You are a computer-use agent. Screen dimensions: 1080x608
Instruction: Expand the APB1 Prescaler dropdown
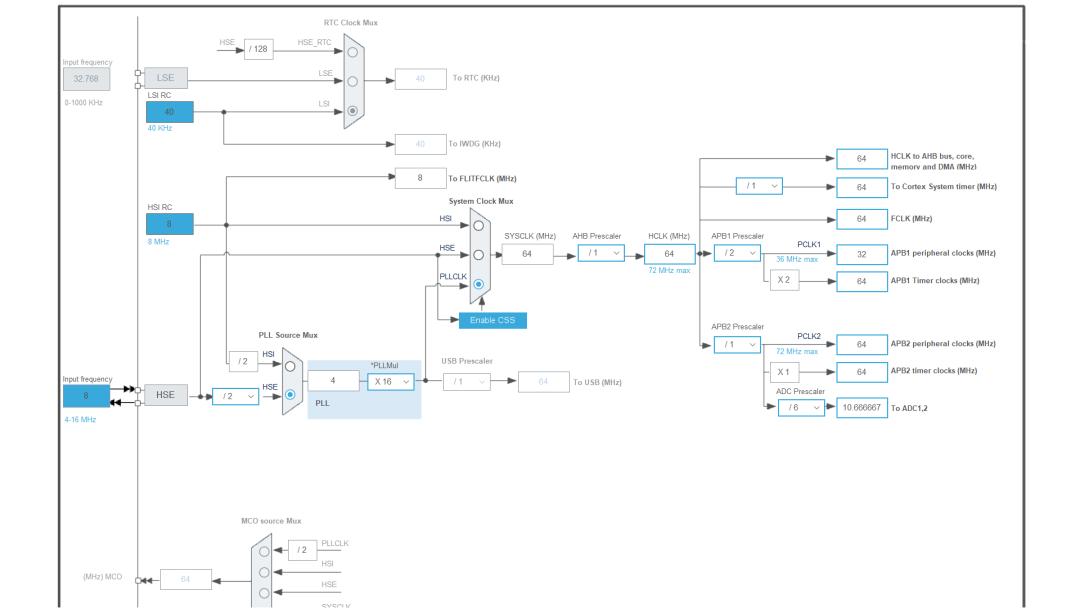coord(737,253)
